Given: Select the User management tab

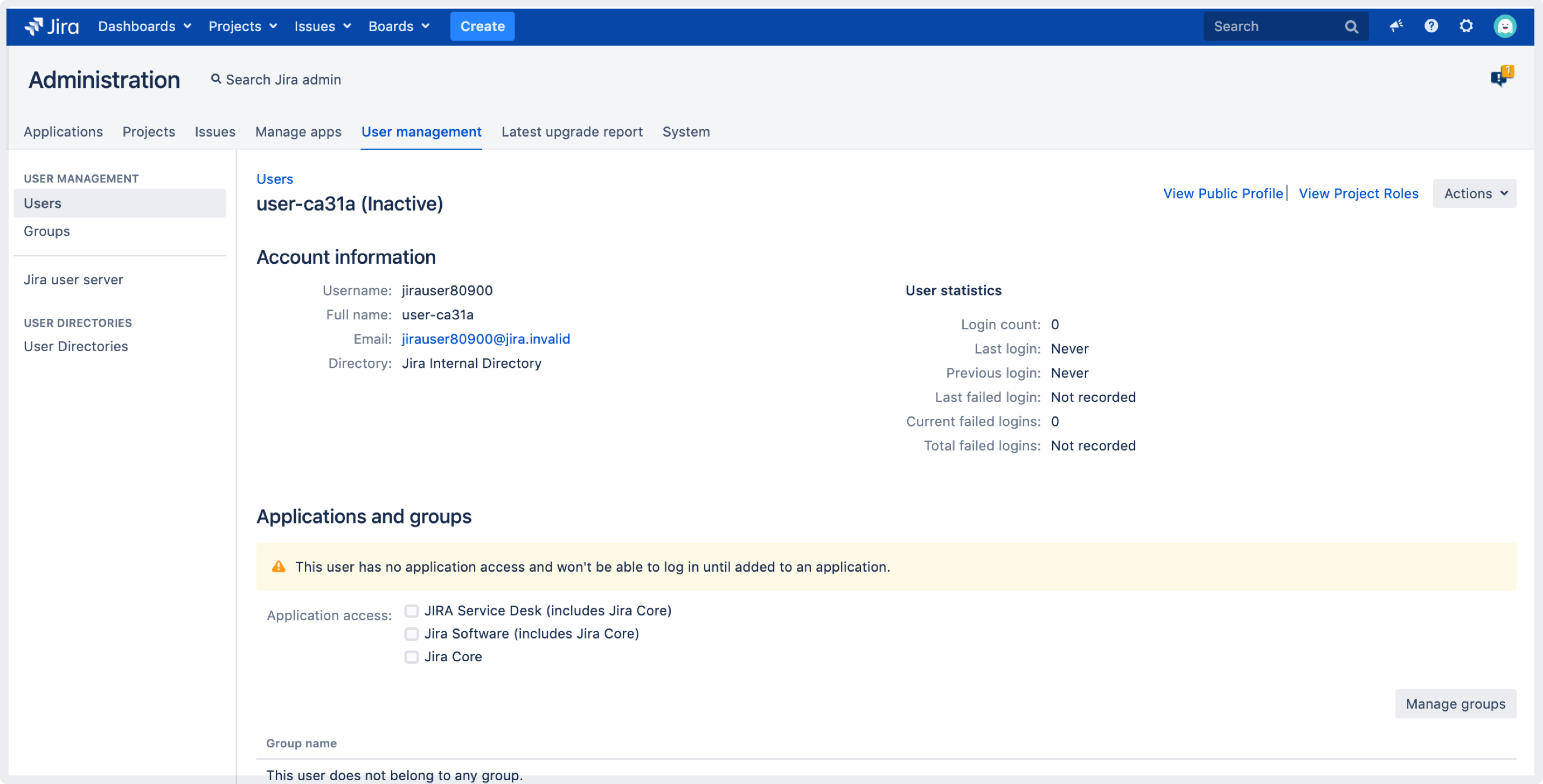Looking at the screenshot, I should coord(421,132).
